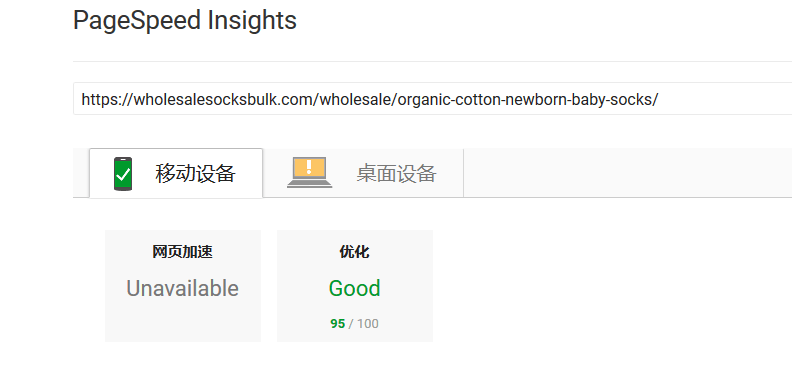The image size is (792, 369).
Task: Click organic-cotton-newborn-baby-socks in the URL
Action: point(526,99)
